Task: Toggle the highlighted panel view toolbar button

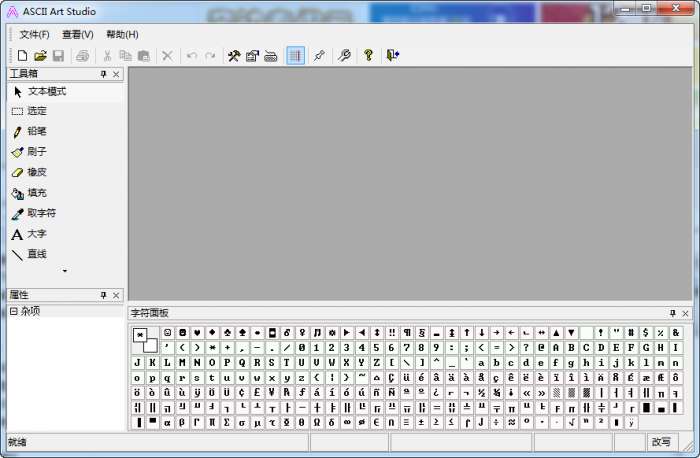Action: [295, 56]
